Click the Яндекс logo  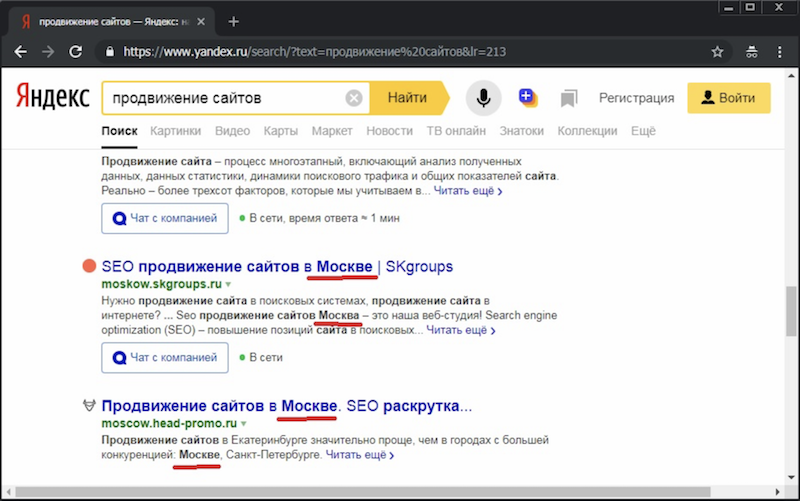tap(53, 96)
